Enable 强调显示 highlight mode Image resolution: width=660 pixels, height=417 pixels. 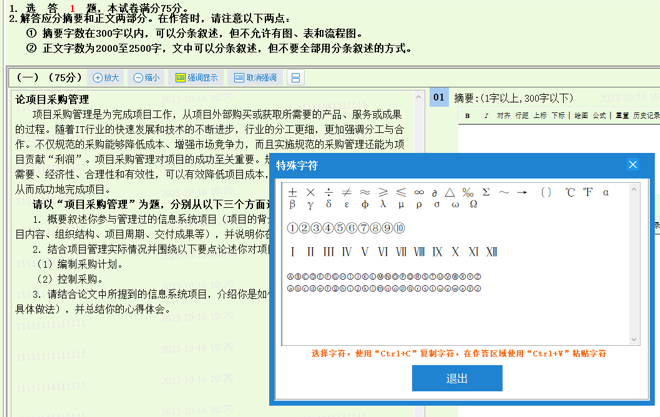tap(196, 78)
